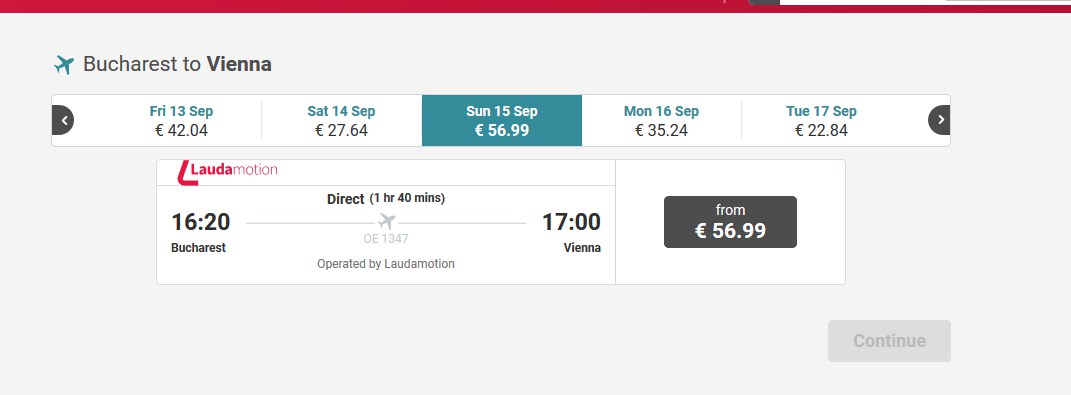The height and width of the screenshot is (395, 1071).
Task: Click the from € 56.99 fare button
Action: (730, 222)
